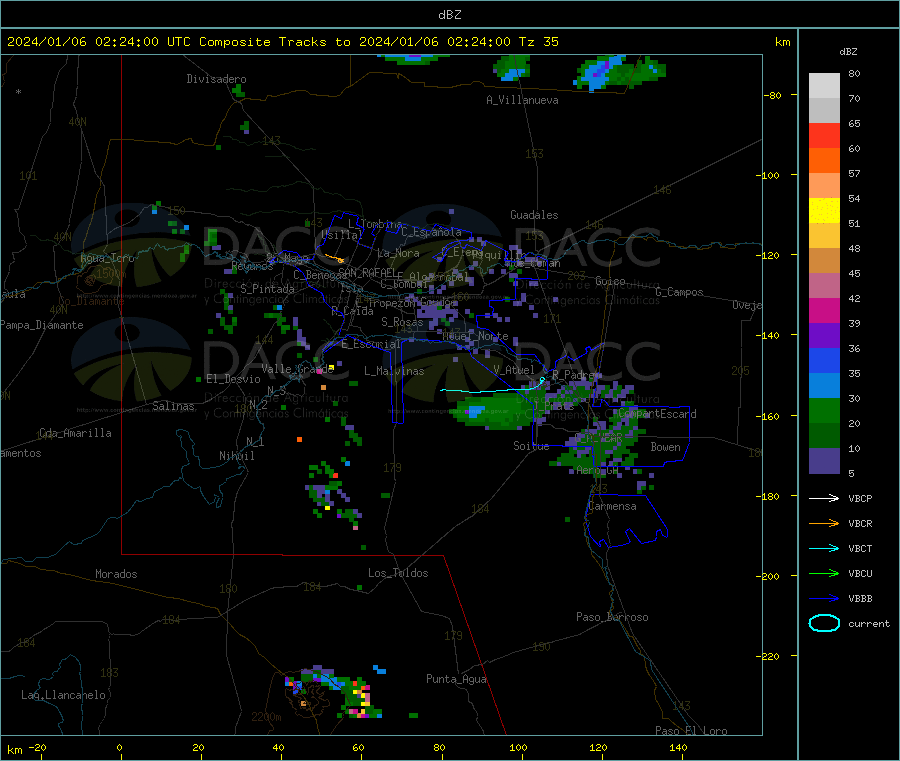Click the cyan VBCT arrow in legend
This screenshot has width=900, height=761.
click(x=824, y=548)
